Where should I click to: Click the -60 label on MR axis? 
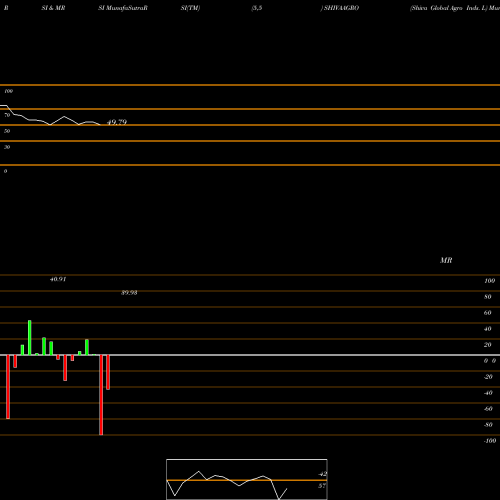pos(488,409)
